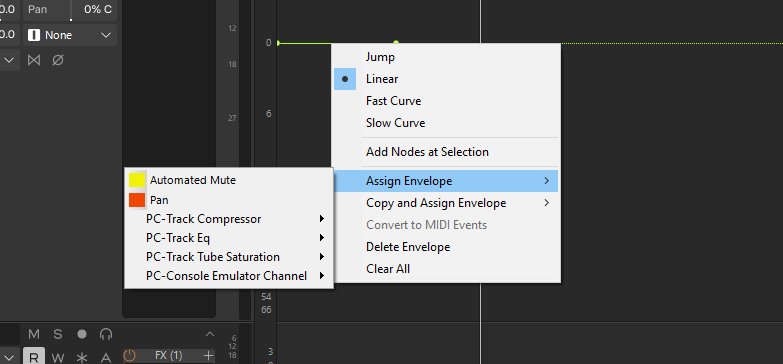Toggle the archive A button

pos(106,357)
